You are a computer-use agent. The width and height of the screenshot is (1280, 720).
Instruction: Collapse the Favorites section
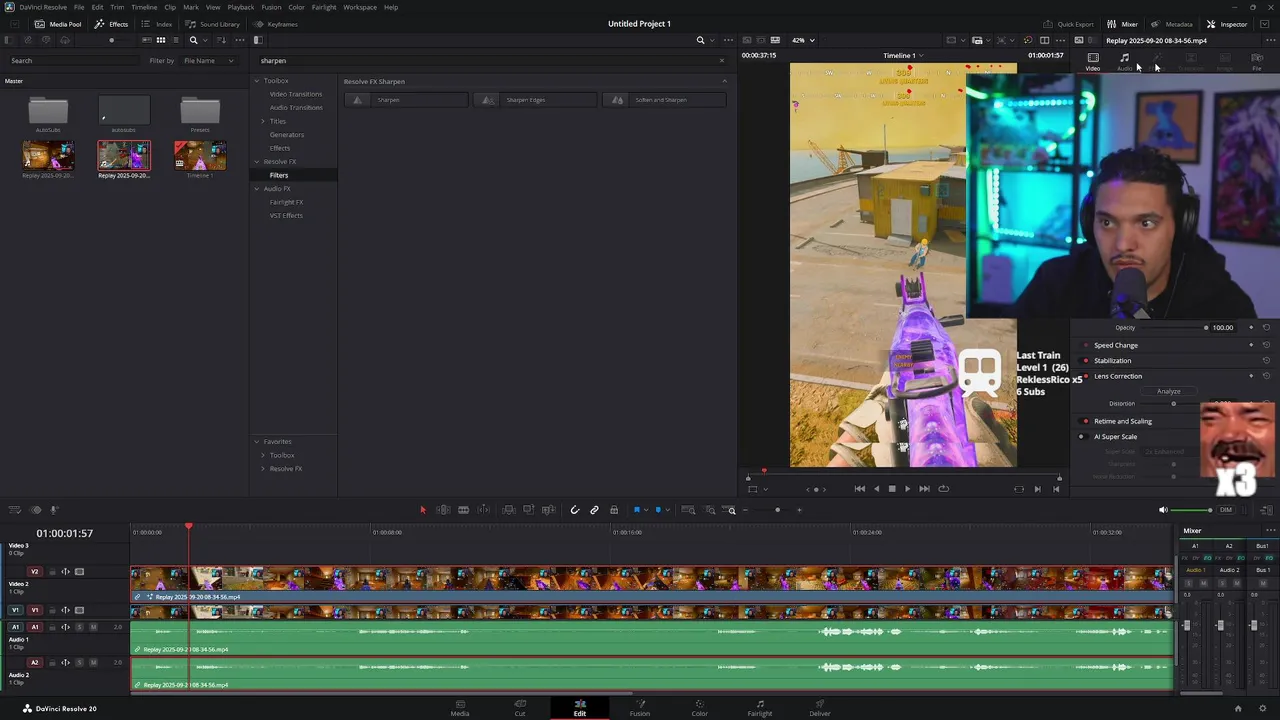(x=256, y=442)
